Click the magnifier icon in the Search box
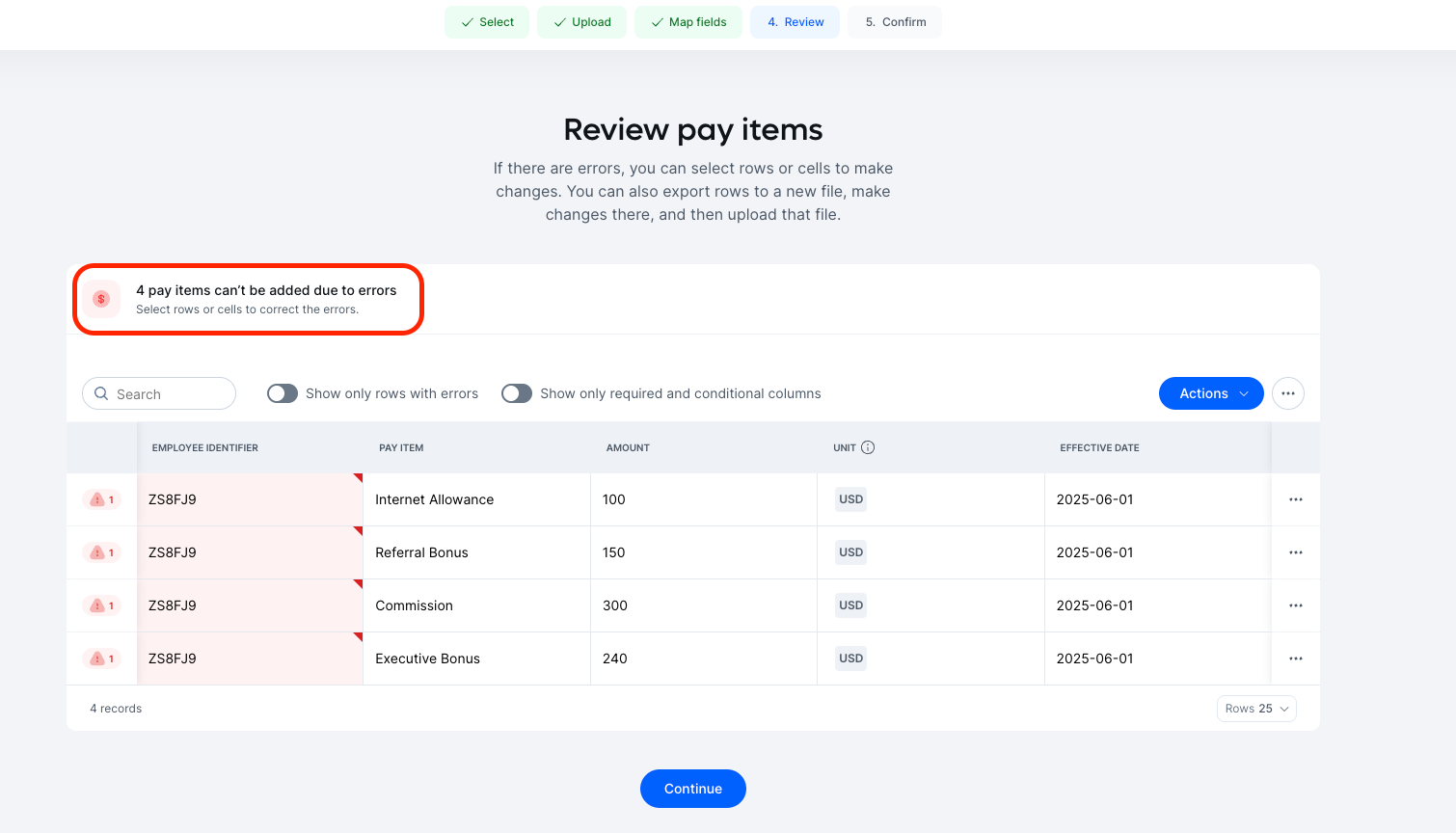Screen dimensions: 1456x833 101,393
